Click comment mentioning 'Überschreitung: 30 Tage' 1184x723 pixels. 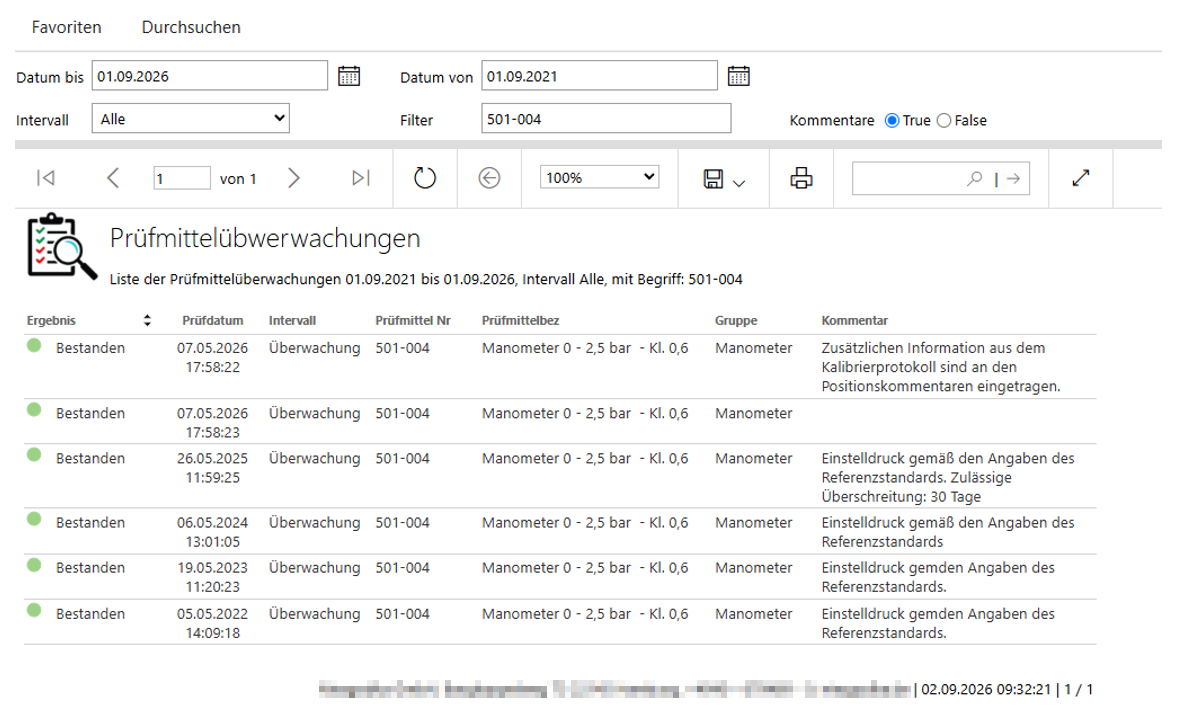(x=948, y=477)
